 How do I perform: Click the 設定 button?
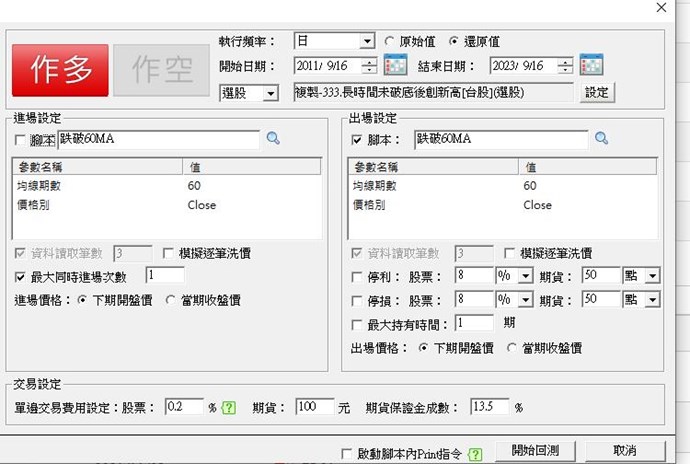coord(597,92)
